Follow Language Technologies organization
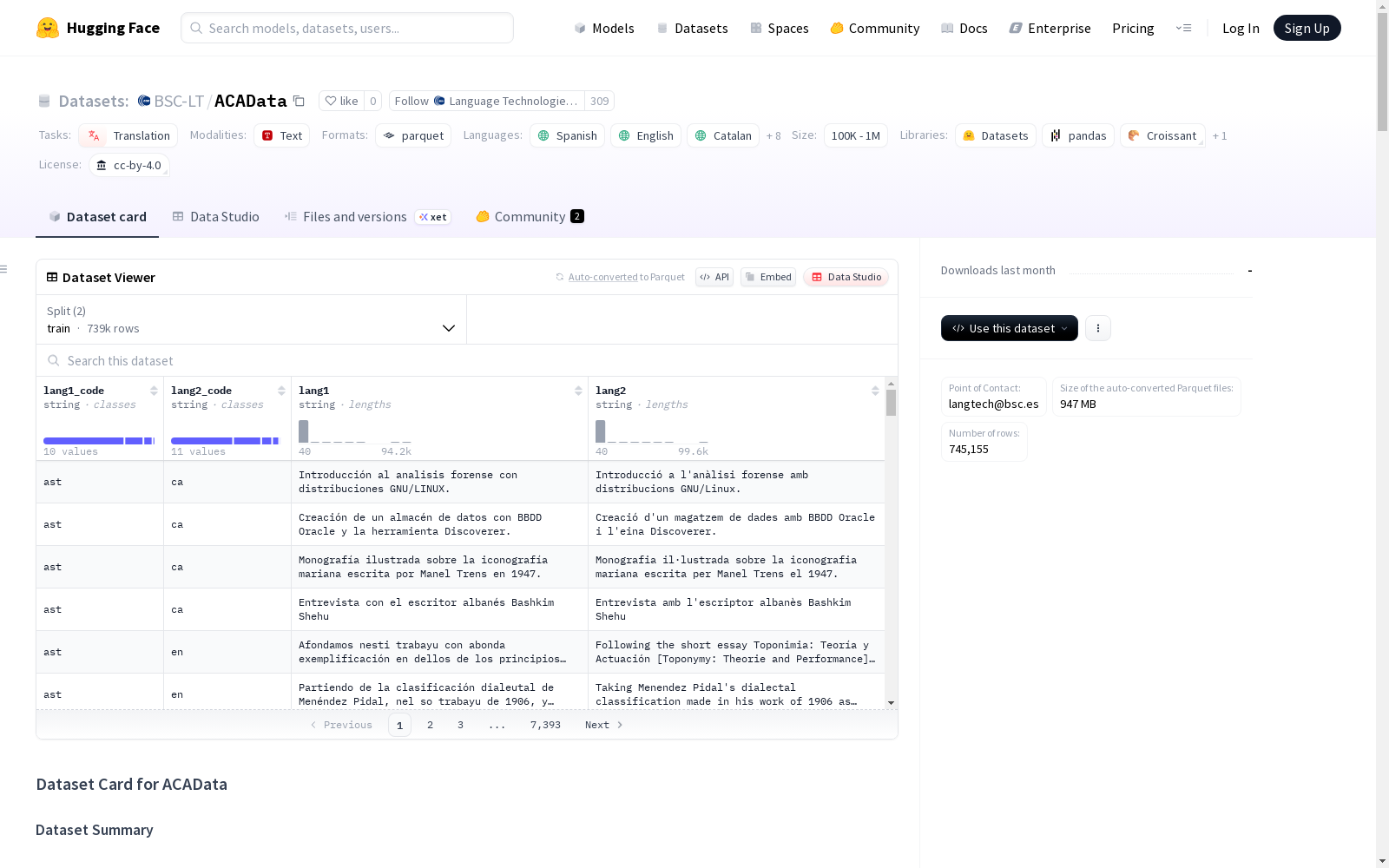This screenshot has height=868, width=1389. pyautogui.click(x=487, y=101)
